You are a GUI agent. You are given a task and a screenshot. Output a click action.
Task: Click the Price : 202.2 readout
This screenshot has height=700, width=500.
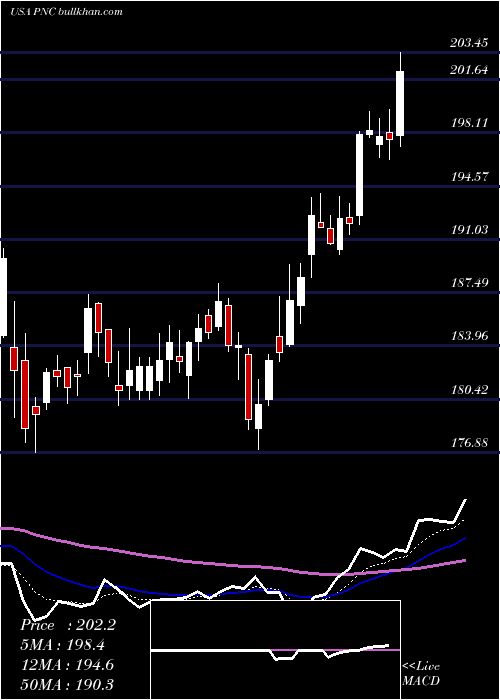tap(68, 625)
